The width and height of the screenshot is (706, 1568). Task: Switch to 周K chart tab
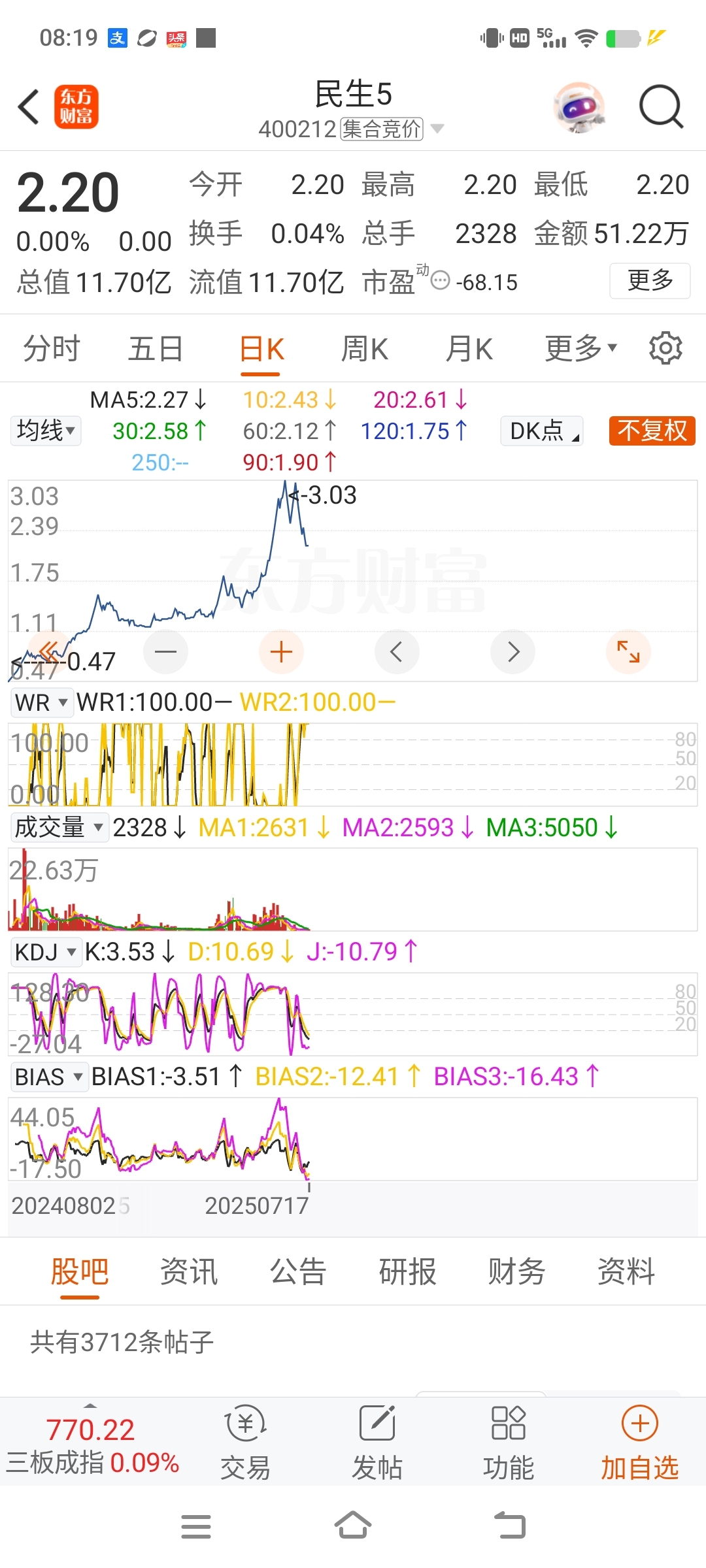tap(365, 348)
